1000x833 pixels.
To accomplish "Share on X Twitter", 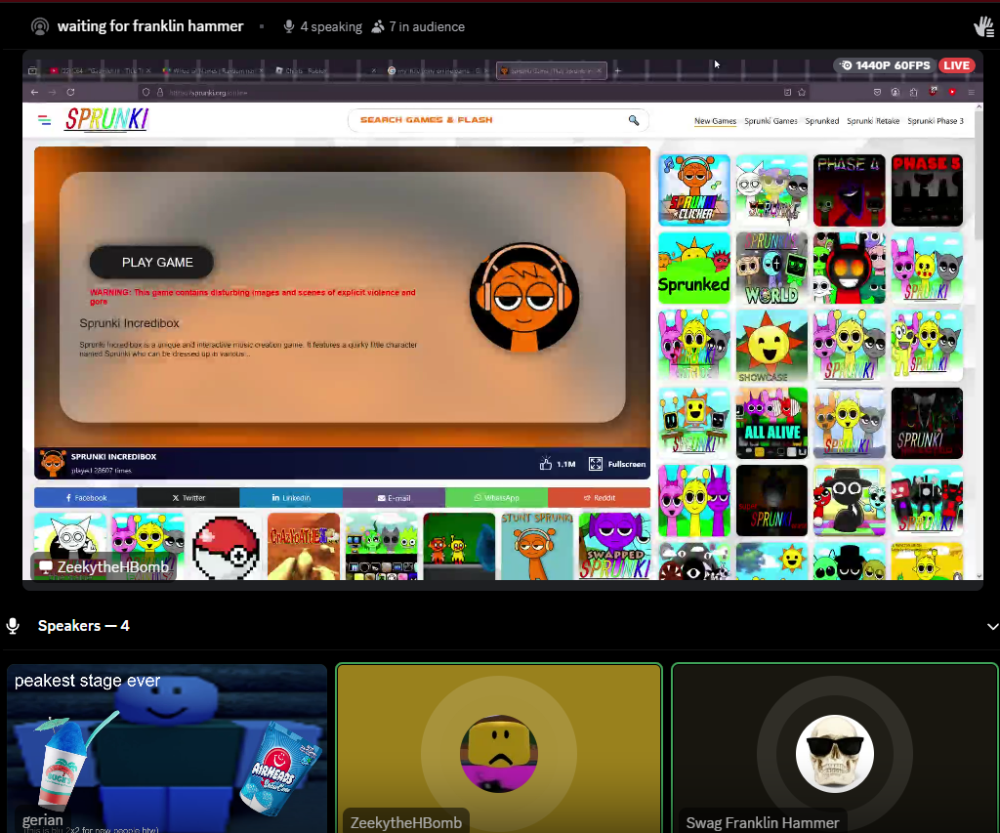I will coord(188,498).
